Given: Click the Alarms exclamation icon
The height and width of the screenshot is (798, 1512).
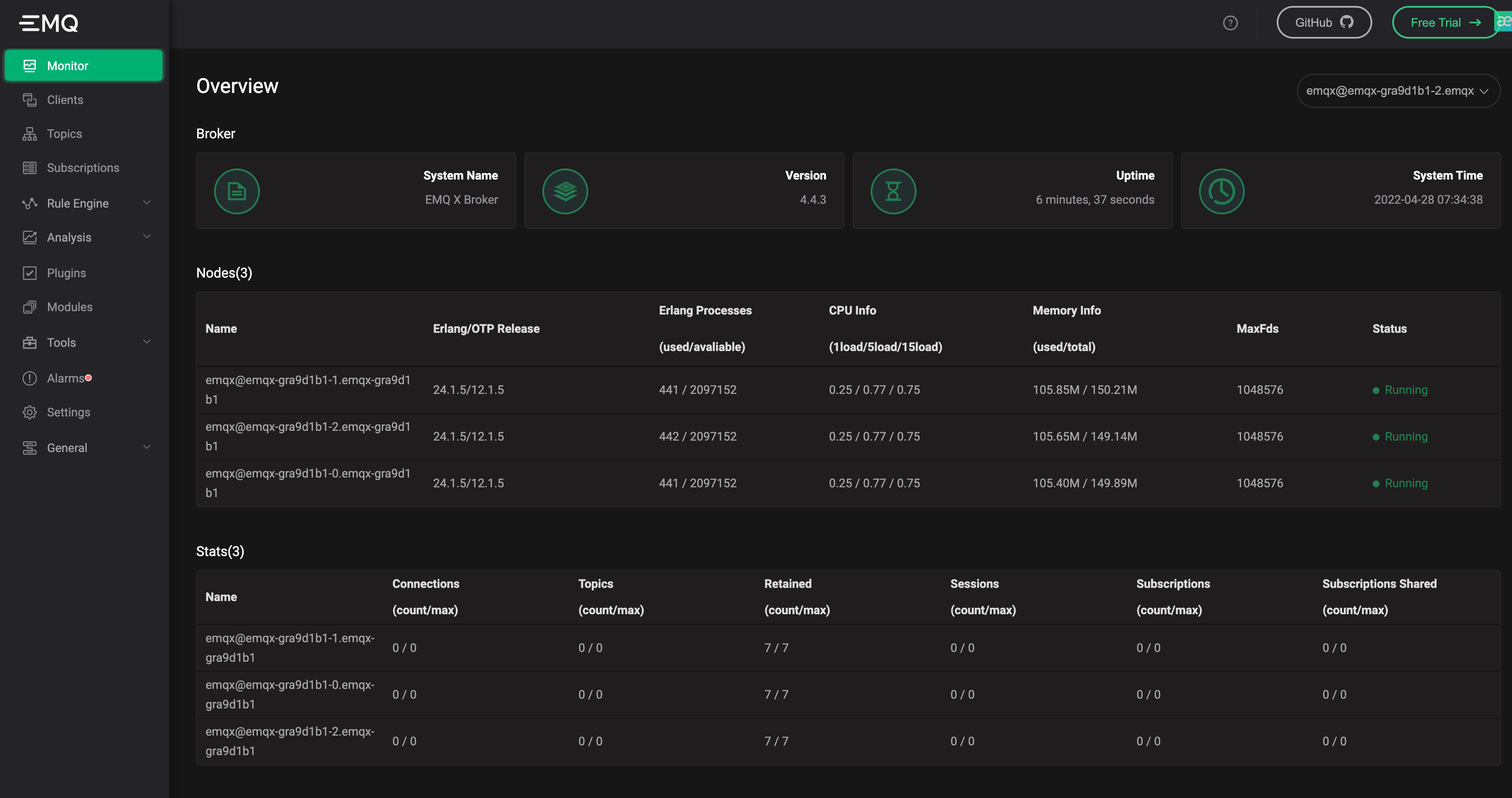Looking at the screenshot, I should point(30,379).
